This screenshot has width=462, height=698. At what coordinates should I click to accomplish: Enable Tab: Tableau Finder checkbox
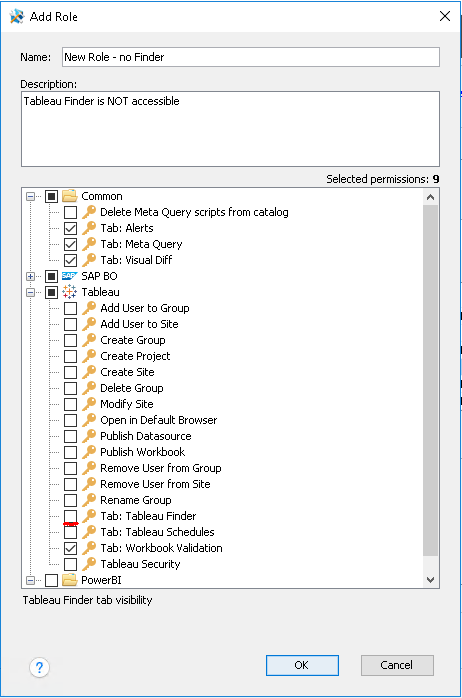[x=70, y=516]
